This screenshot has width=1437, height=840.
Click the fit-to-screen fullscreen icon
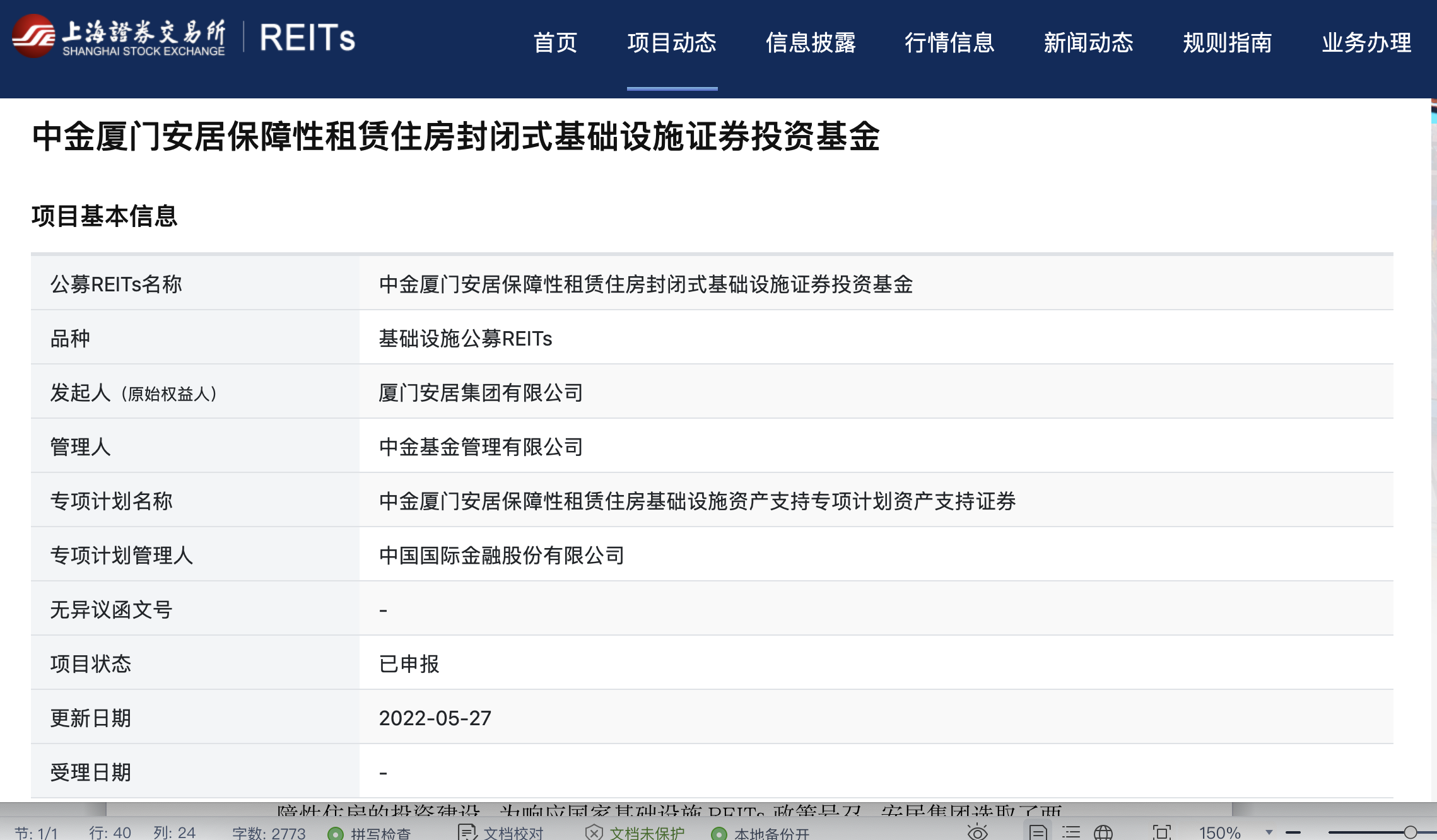point(1161,832)
